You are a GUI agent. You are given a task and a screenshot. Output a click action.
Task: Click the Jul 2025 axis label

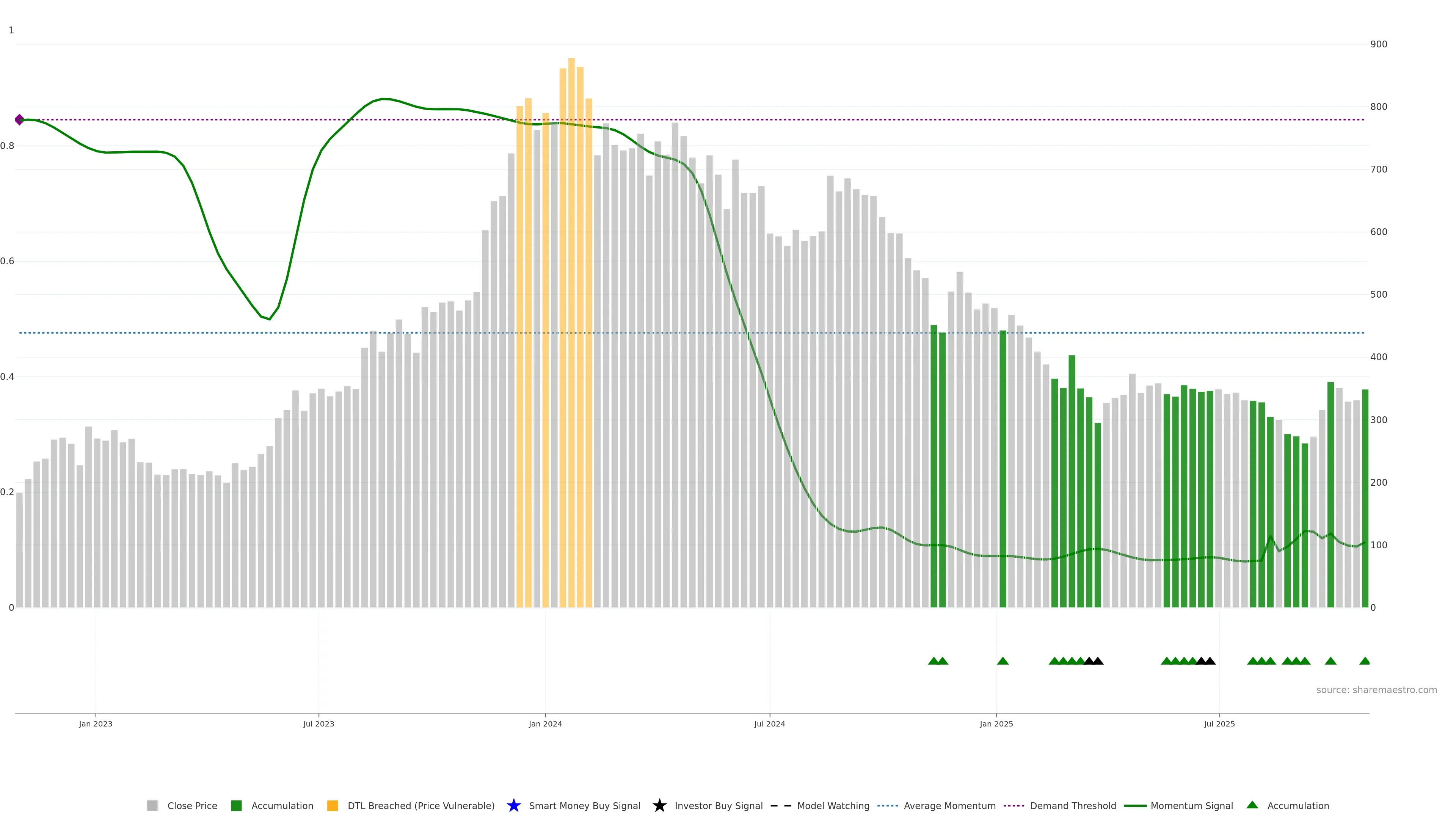click(x=1219, y=723)
